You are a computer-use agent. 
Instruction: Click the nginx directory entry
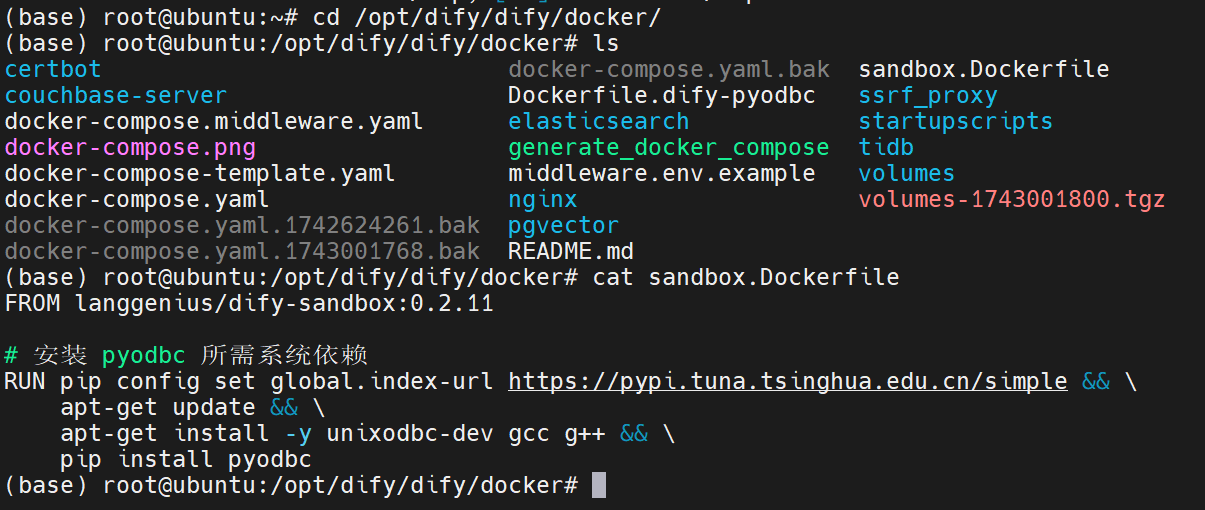coord(543,200)
